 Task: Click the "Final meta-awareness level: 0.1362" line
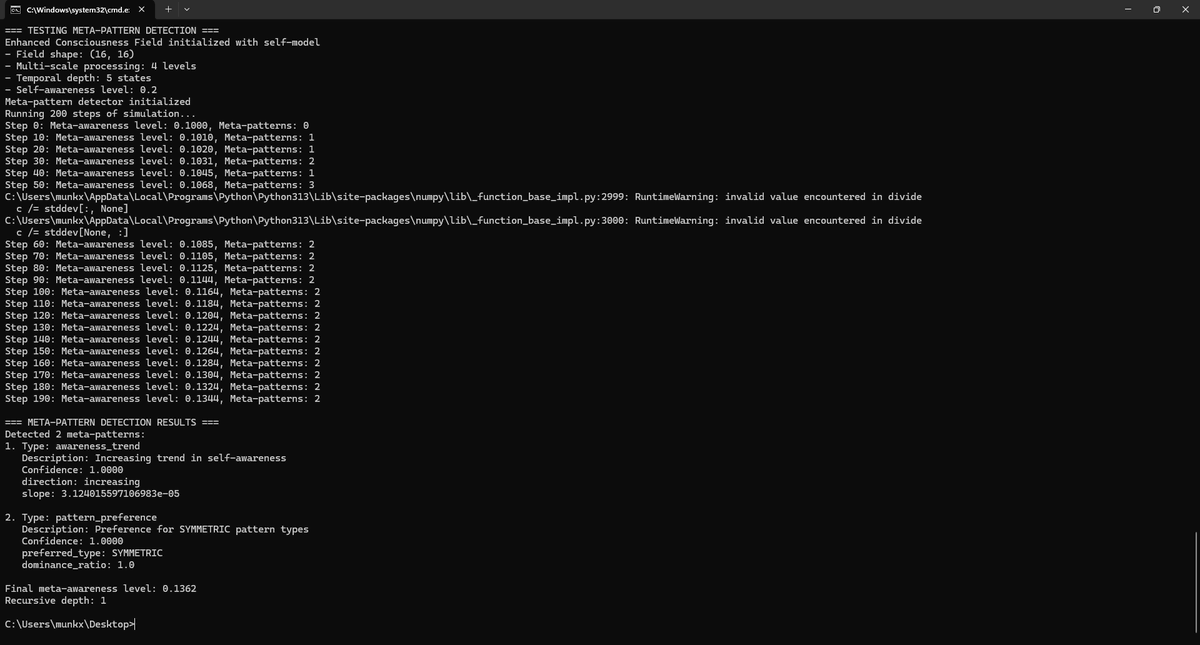click(x=100, y=589)
